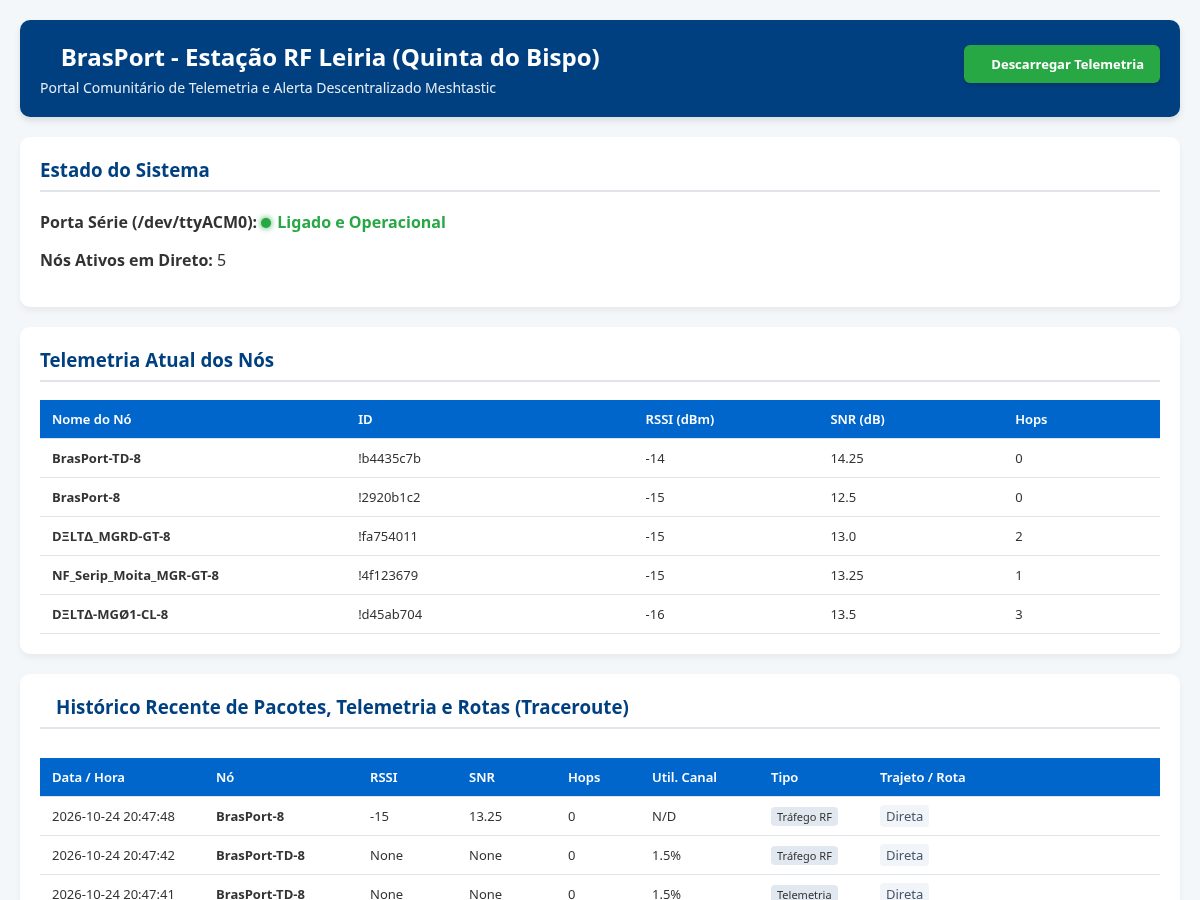Click the node ID !d45ab704
The height and width of the screenshot is (900, 1200).
click(x=390, y=614)
